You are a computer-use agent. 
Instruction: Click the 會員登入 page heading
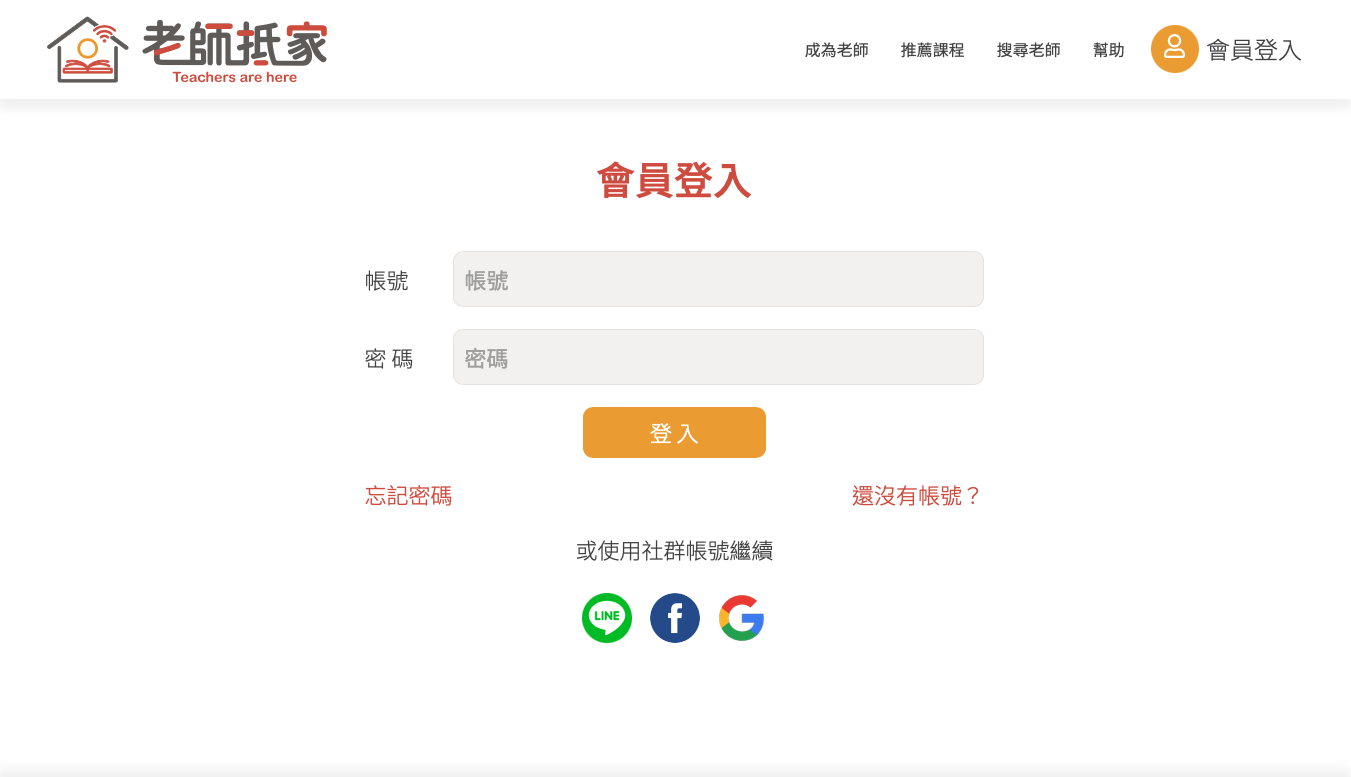click(x=674, y=181)
